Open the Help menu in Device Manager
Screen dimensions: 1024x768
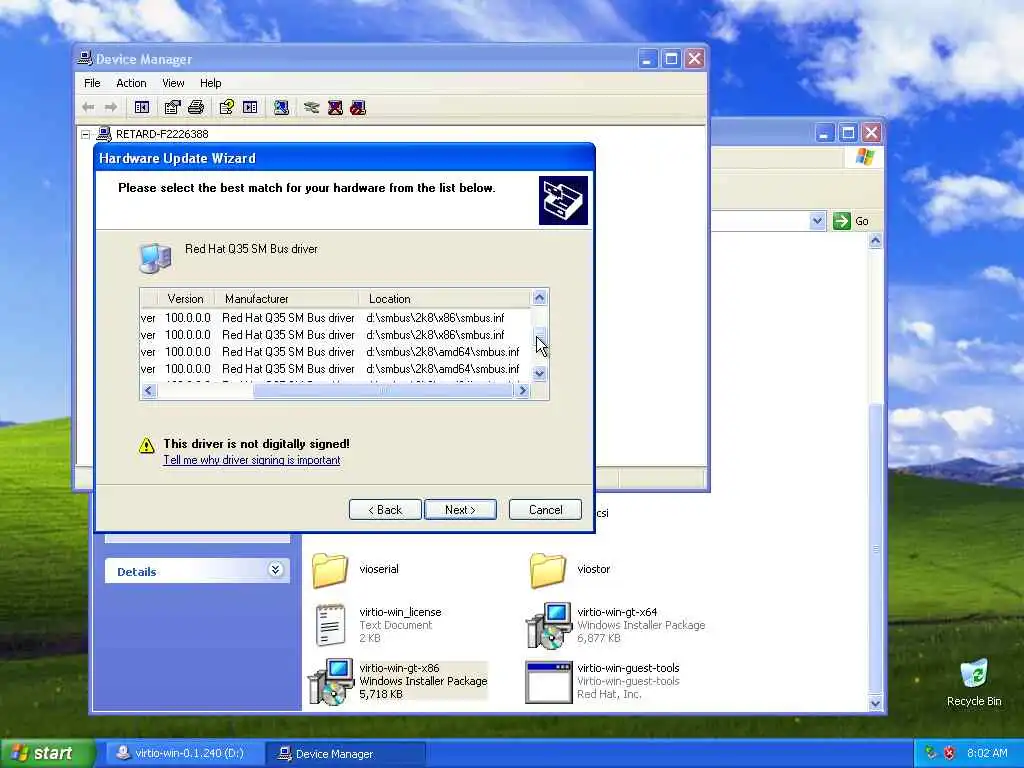pyautogui.click(x=210, y=83)
